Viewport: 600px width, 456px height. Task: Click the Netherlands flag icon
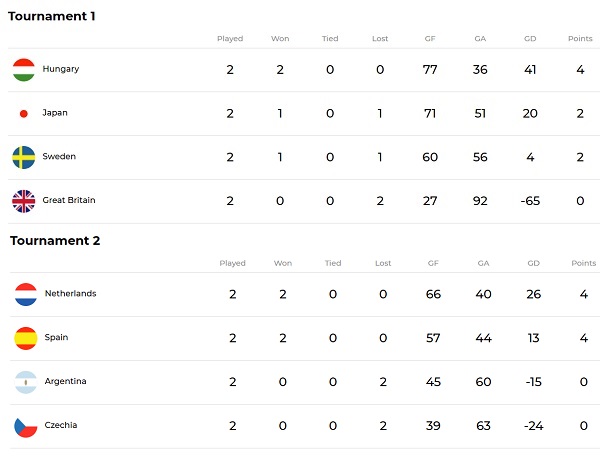tap(26, 294)
